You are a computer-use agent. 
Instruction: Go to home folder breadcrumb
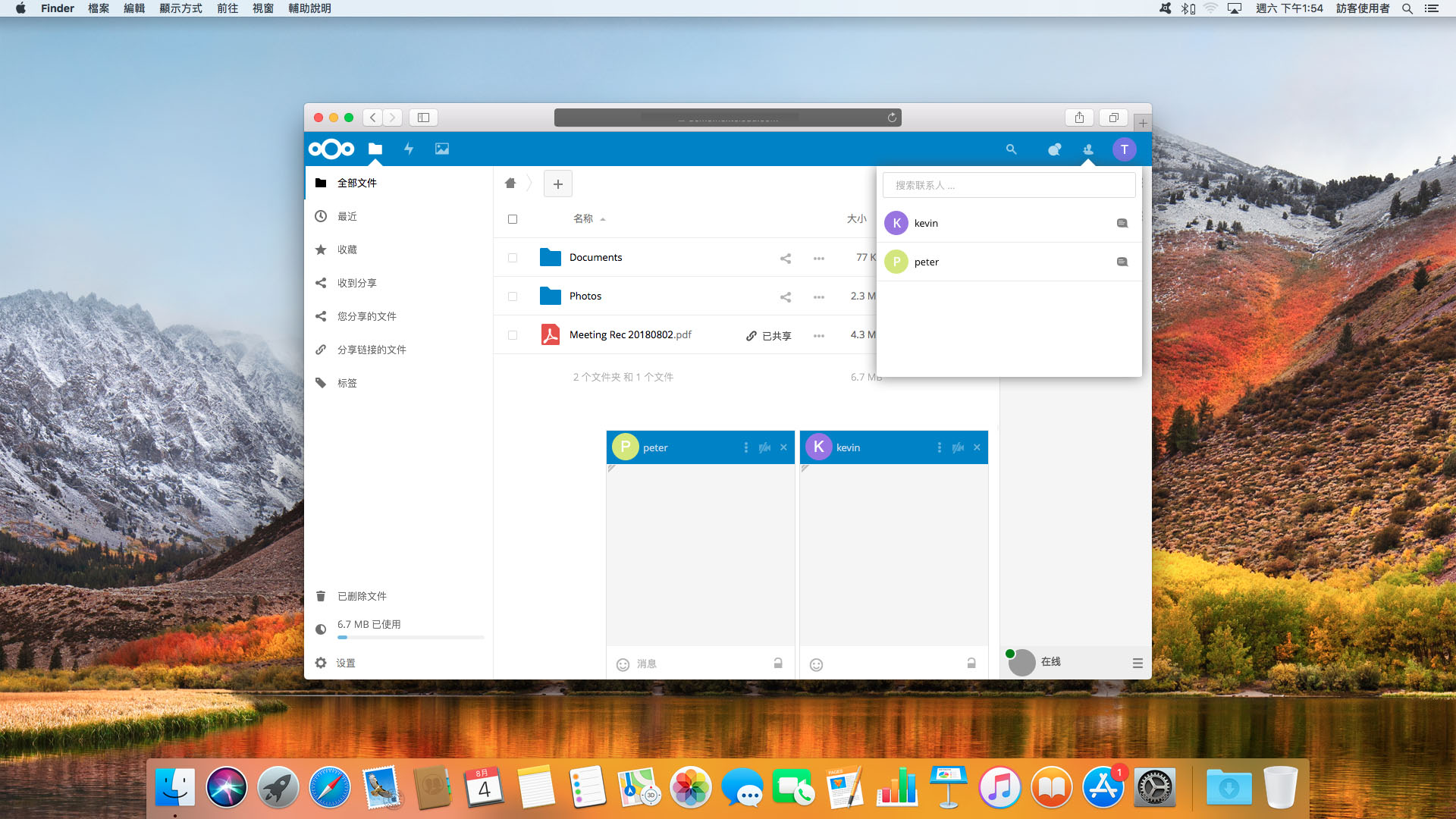[x=510, y=184]
